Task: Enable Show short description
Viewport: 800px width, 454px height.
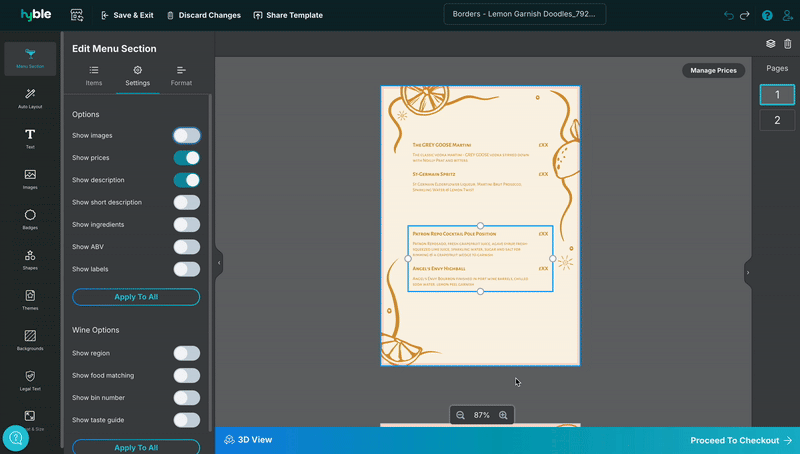Action: (187, 203)
